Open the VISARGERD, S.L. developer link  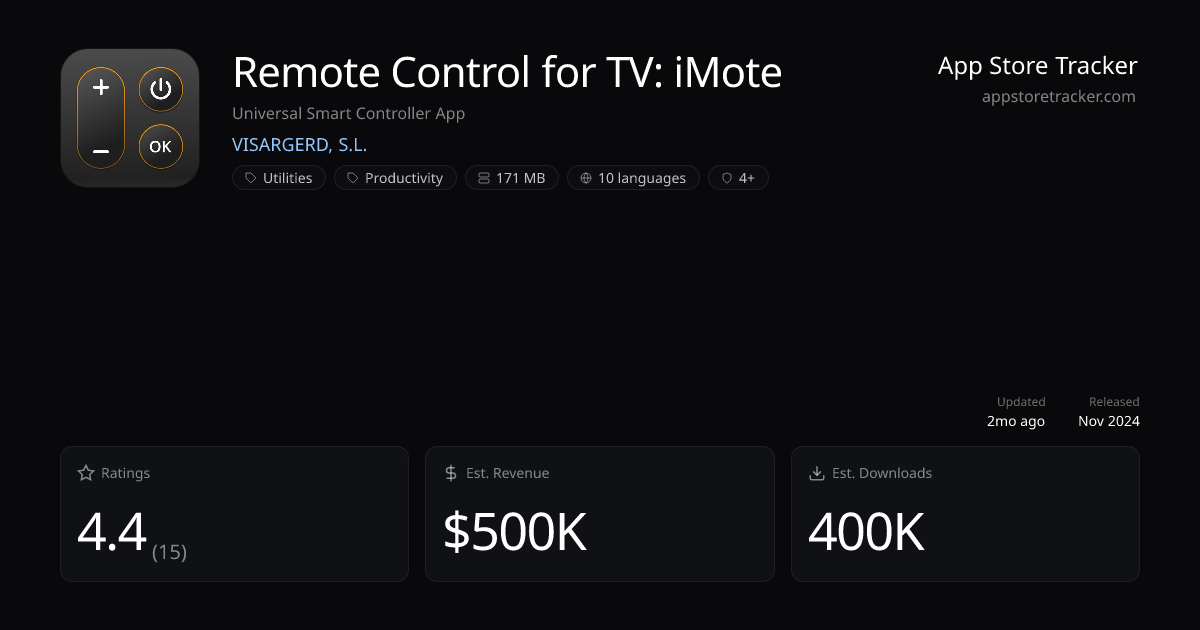coord(299,145)
